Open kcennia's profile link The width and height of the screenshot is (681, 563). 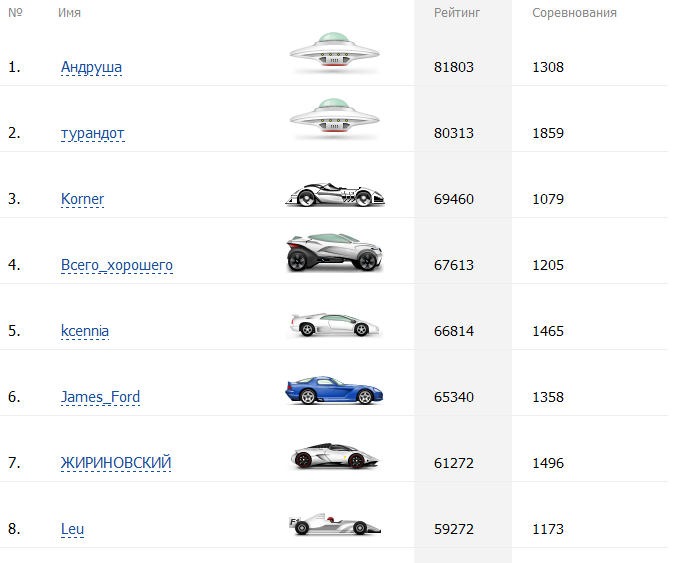[85, 331]
